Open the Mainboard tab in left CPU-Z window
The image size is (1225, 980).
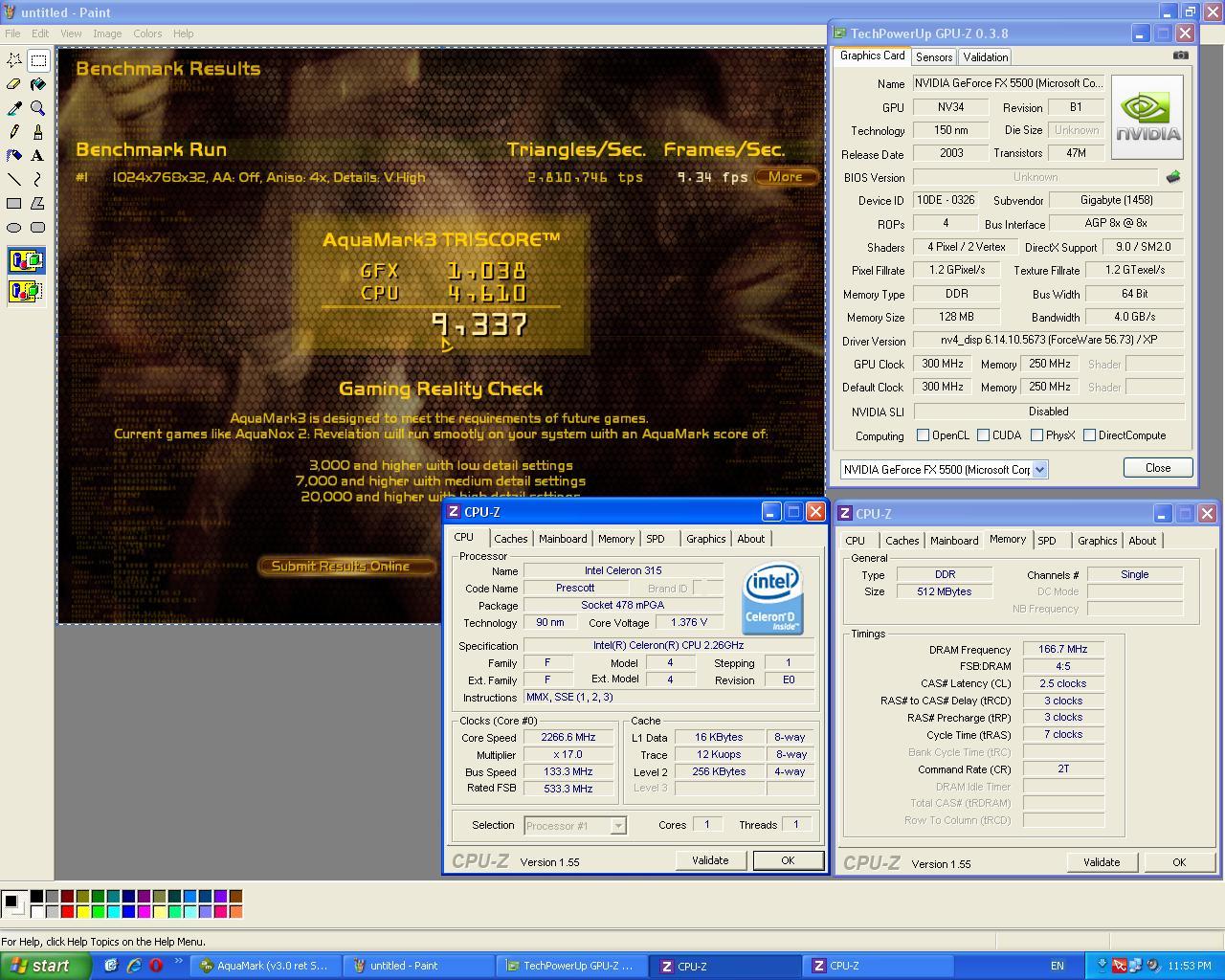[563, 539]
